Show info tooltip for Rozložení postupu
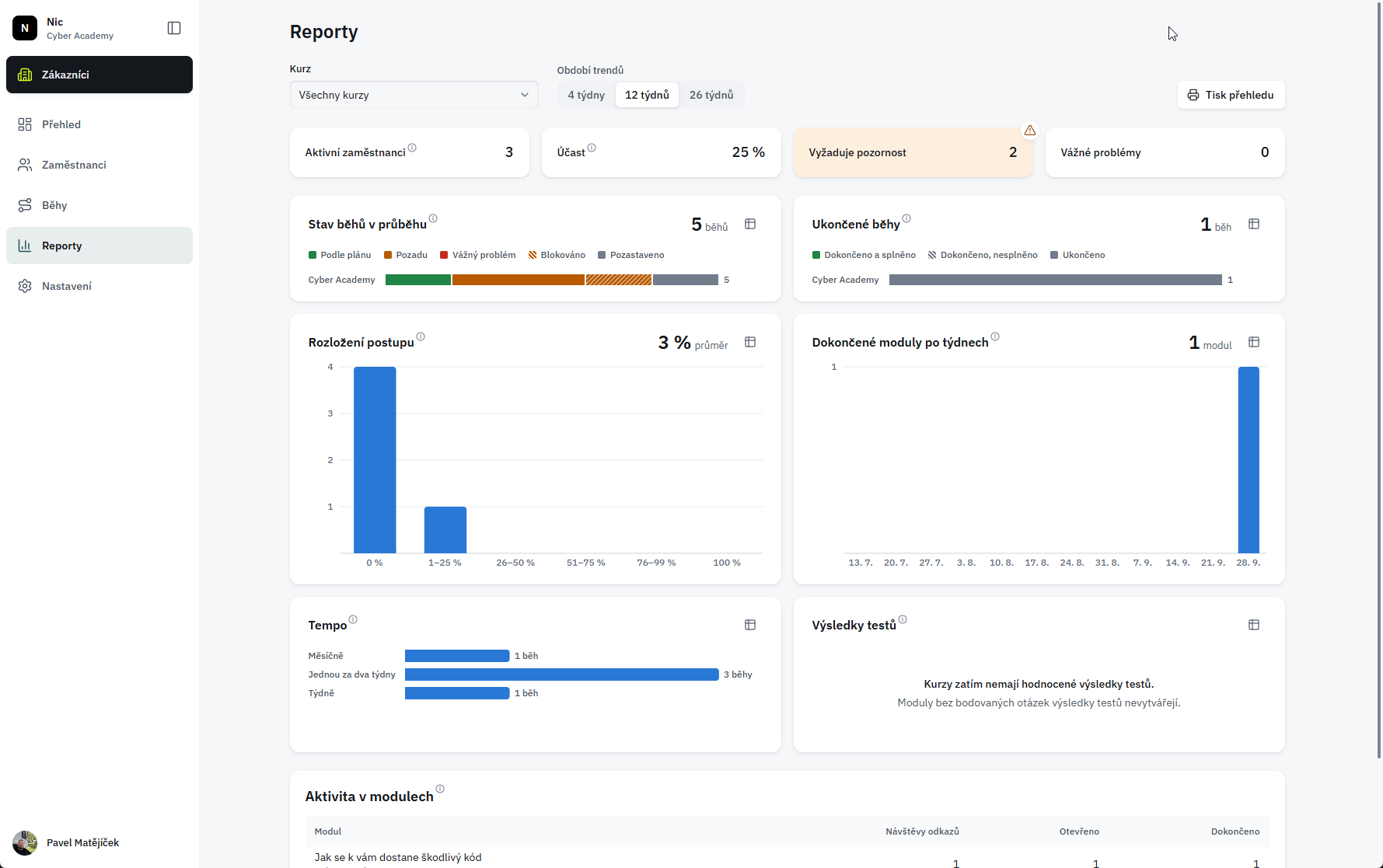The image size is (1383, 868). click(421, 336)
